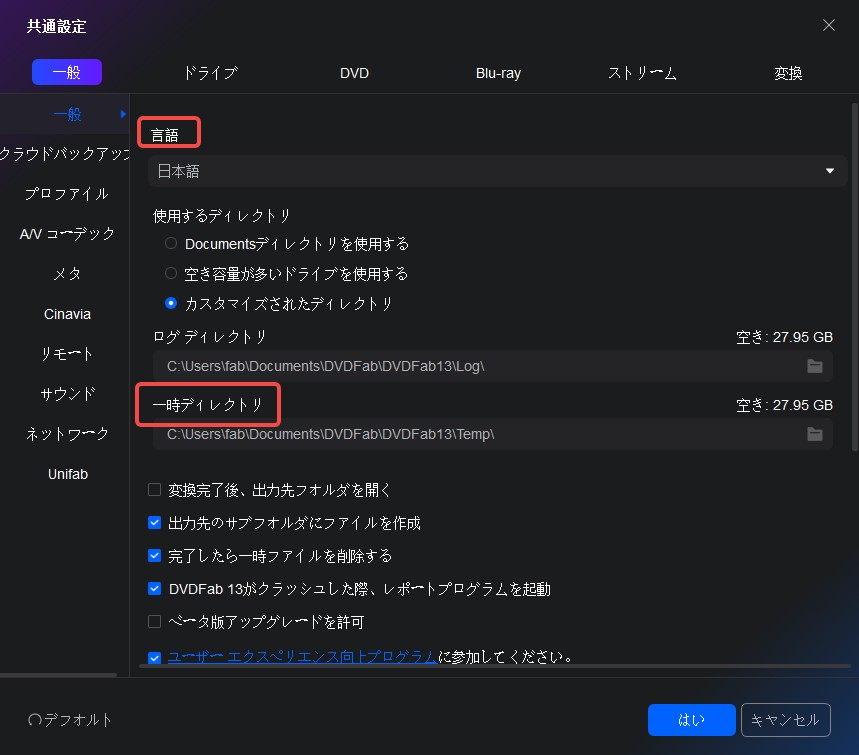This screenshot has height=755, width=859.
Task: Switch to the ストリーム tab
Action: [642, 73]
